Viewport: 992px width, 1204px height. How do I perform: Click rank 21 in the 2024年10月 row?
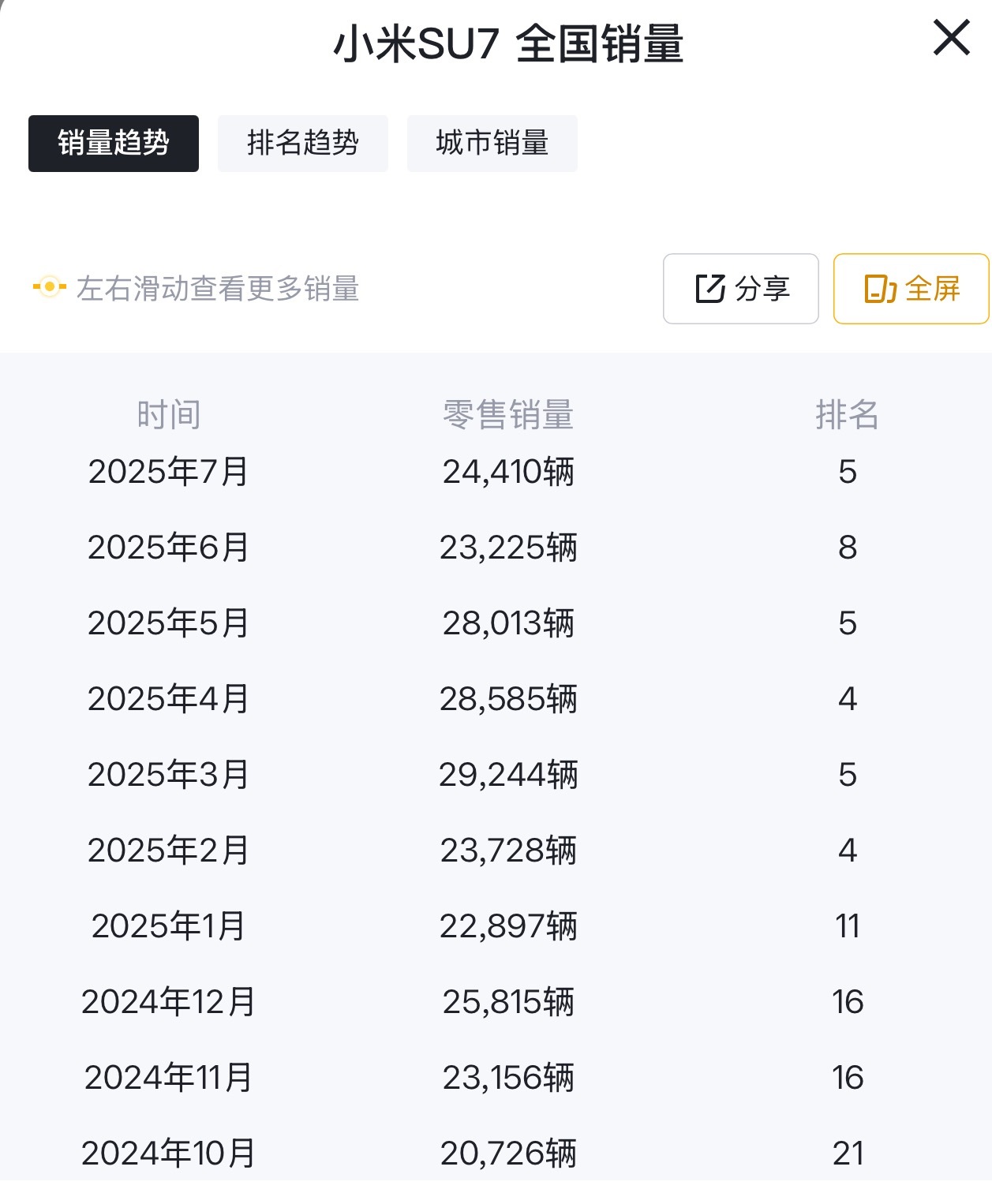[848, 1154]
